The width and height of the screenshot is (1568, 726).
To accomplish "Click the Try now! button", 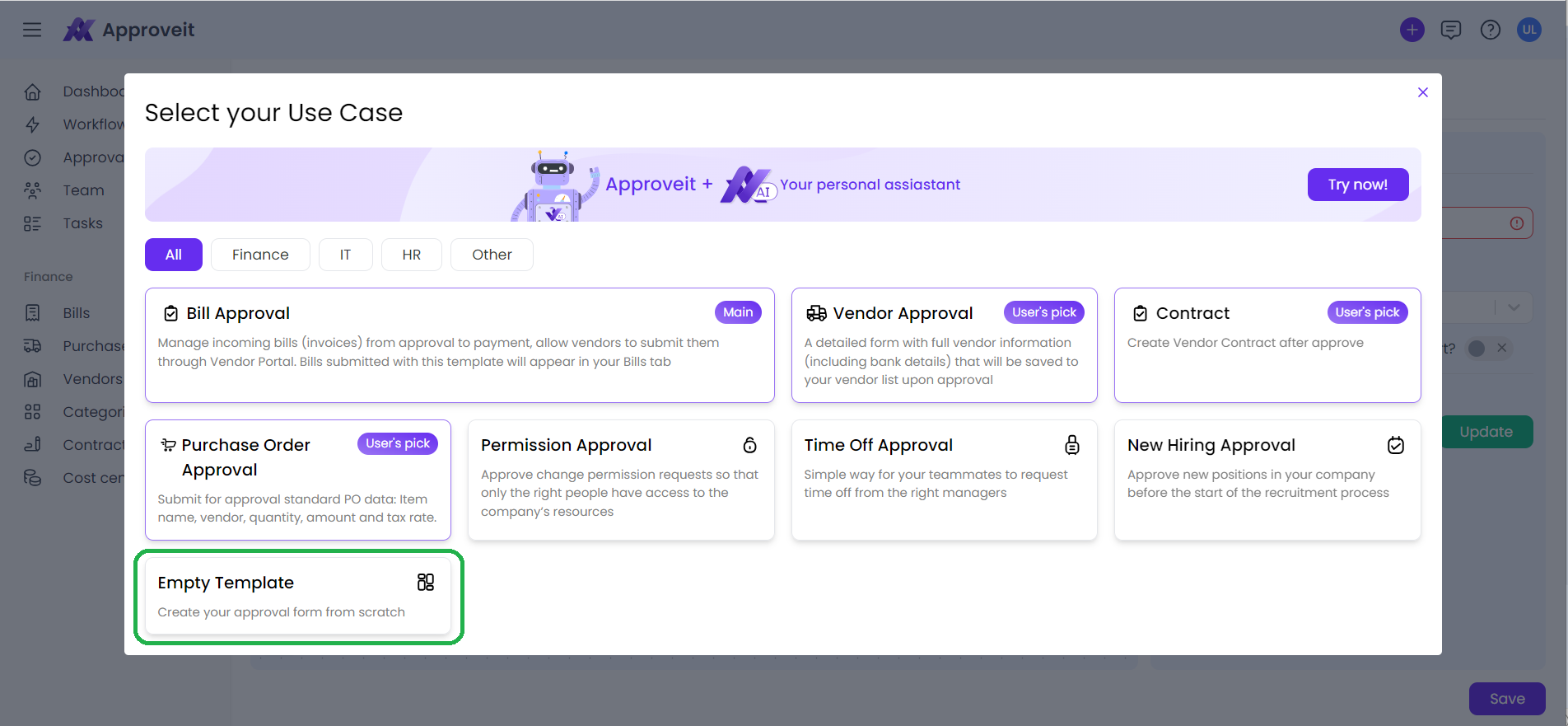I will (x=1358, y=185).
